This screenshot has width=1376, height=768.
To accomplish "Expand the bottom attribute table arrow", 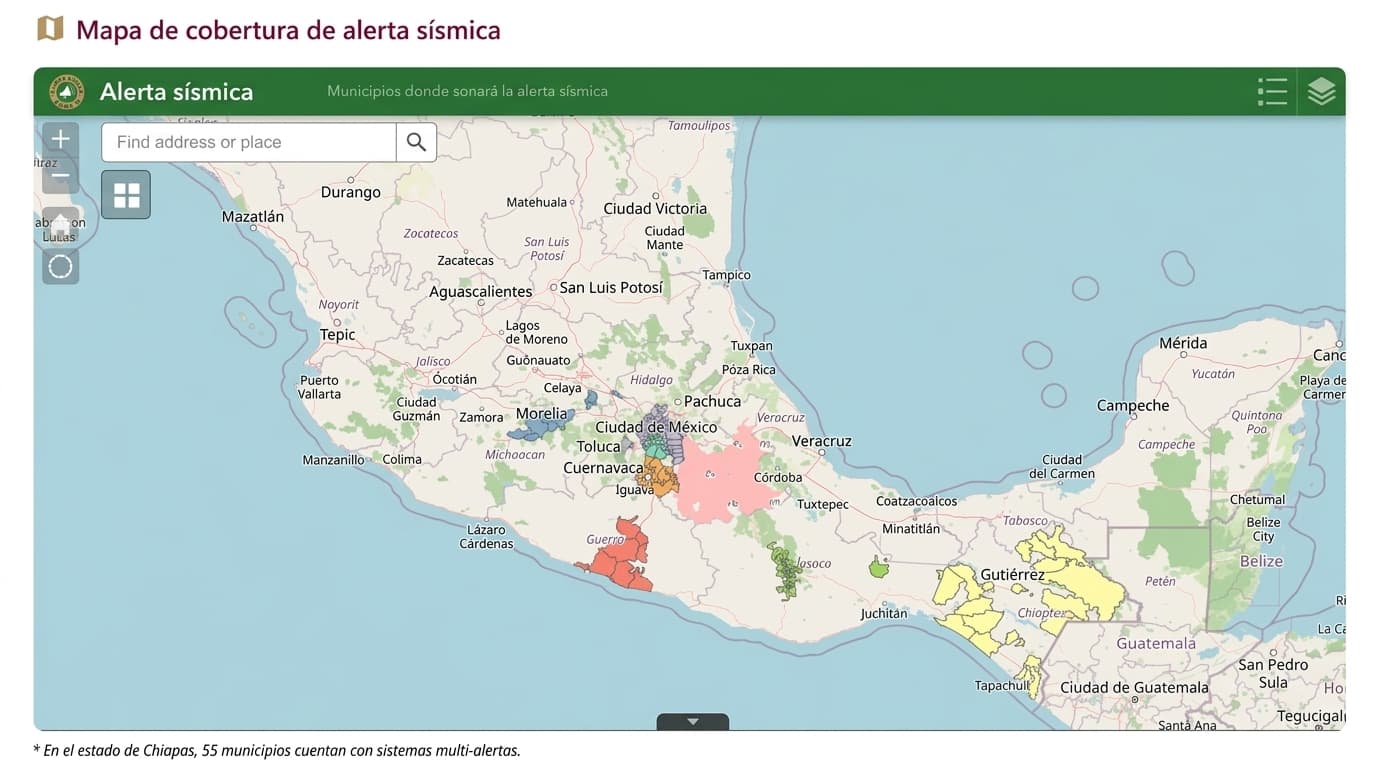I will point(692,721).
